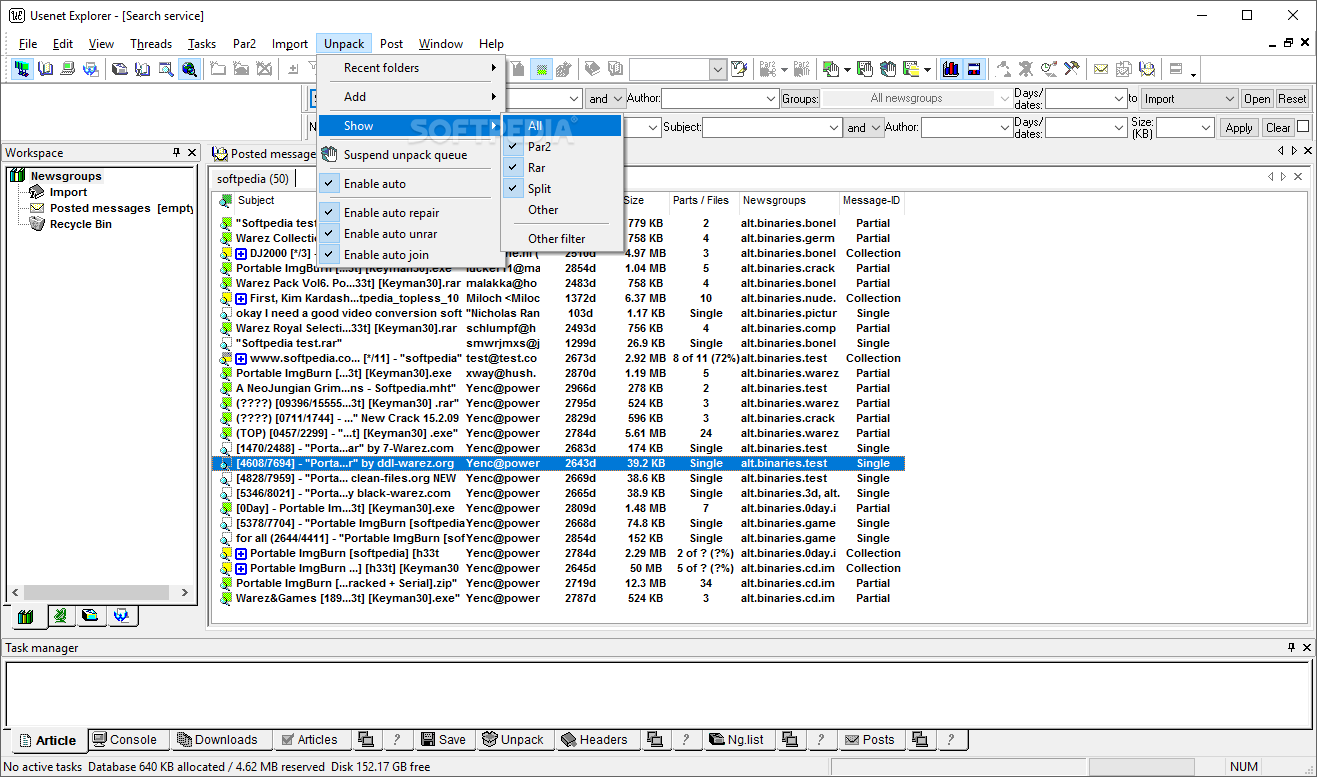Viewport: 1317px width, 777px height.
Task: Open the Recent folders submenu
Action: click(x=411, y=68)
